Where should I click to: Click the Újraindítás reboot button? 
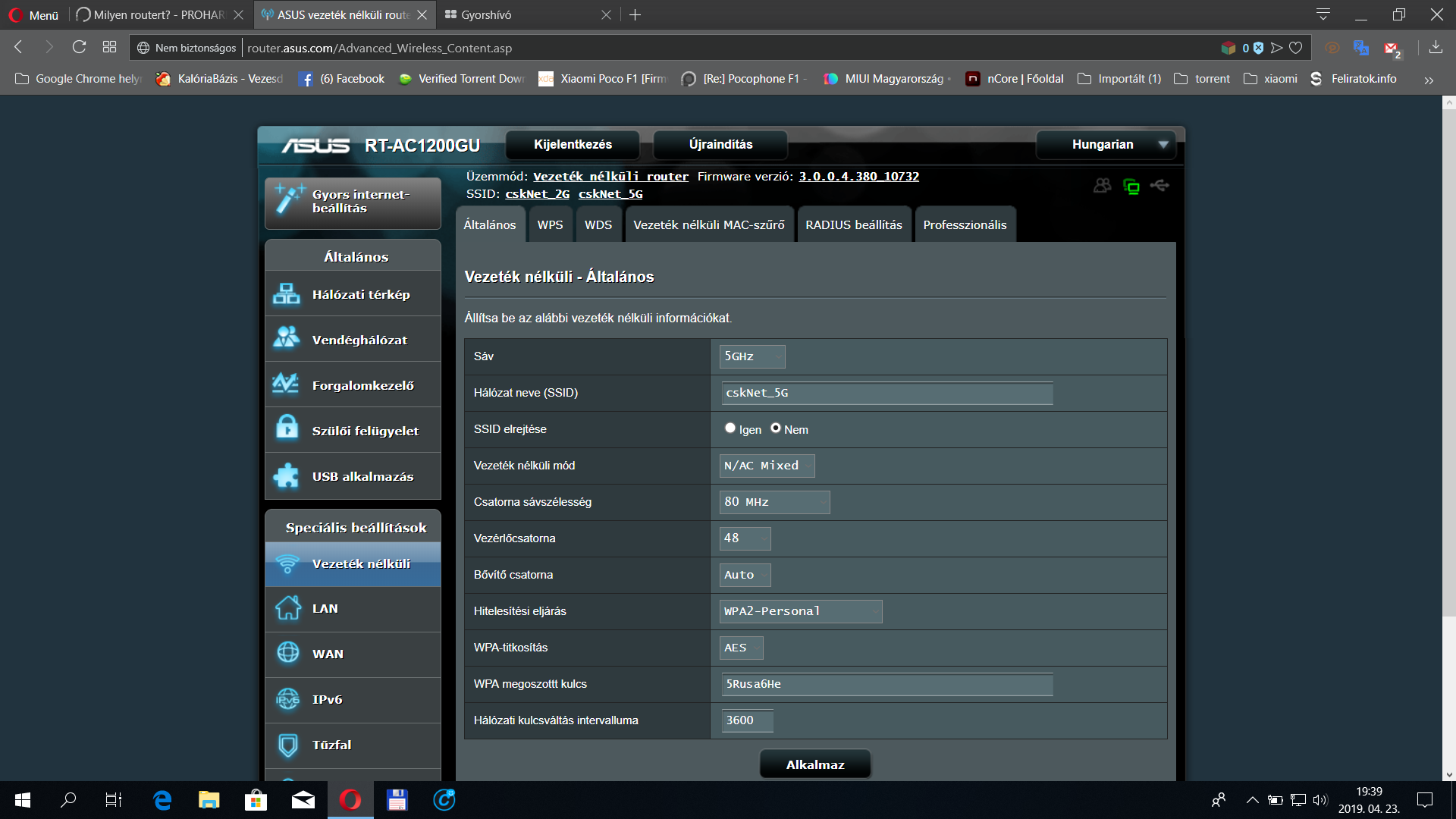click(720, 144)
